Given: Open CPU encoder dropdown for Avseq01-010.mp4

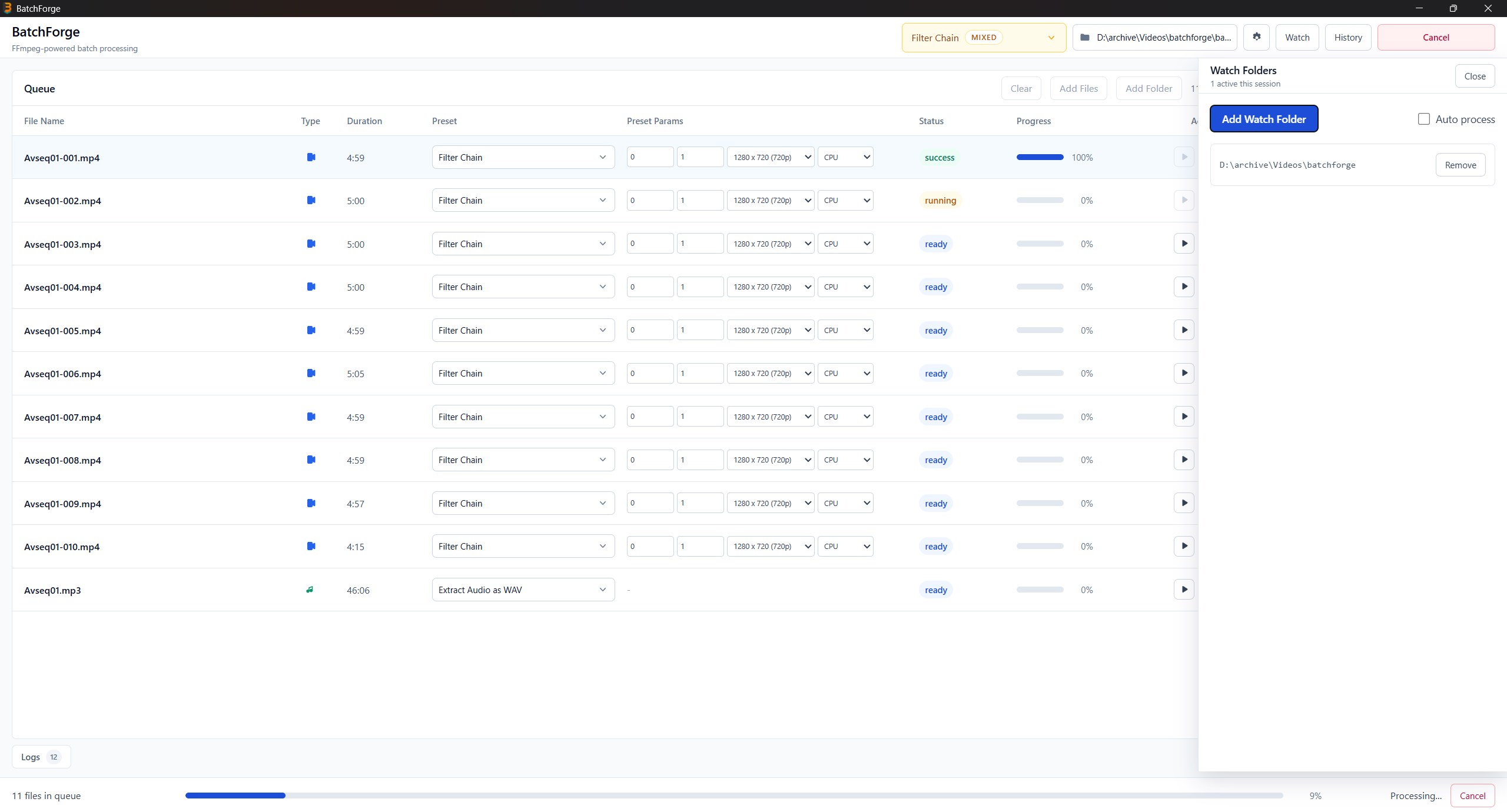Looking at the screenshot, I should pyautogui.click(x=845, y=546).
